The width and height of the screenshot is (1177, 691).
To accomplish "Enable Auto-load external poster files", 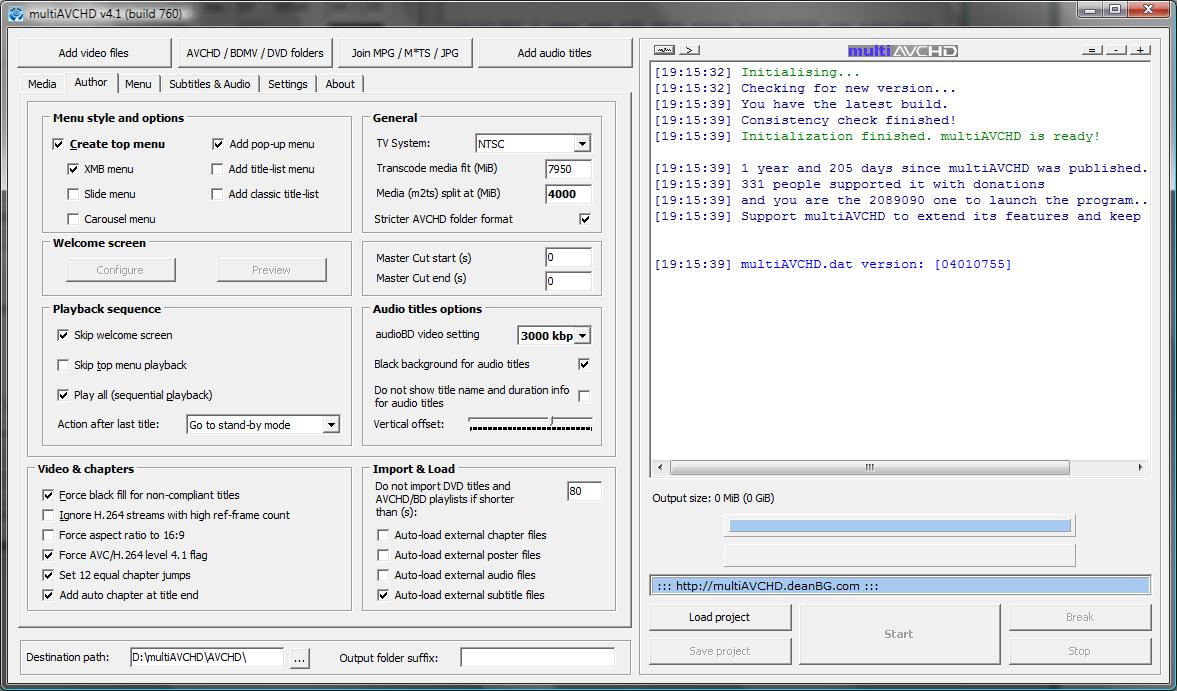I will 383,555.
